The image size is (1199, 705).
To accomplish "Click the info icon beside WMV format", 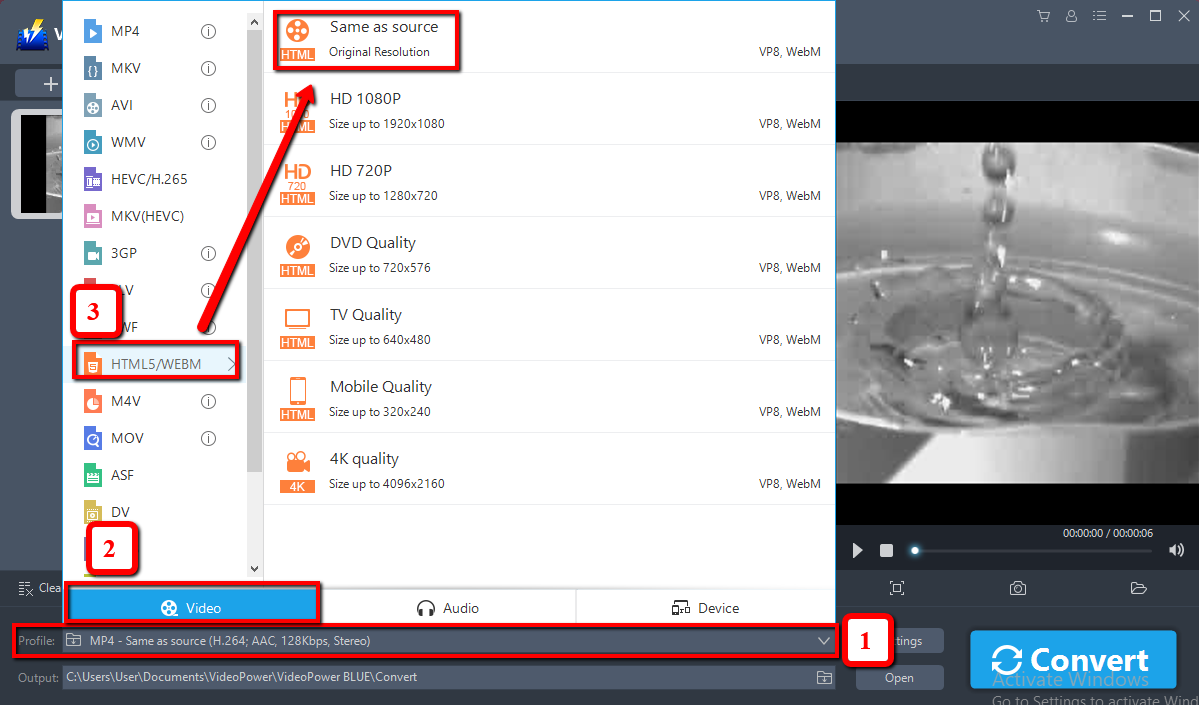I will click(208, 142).
